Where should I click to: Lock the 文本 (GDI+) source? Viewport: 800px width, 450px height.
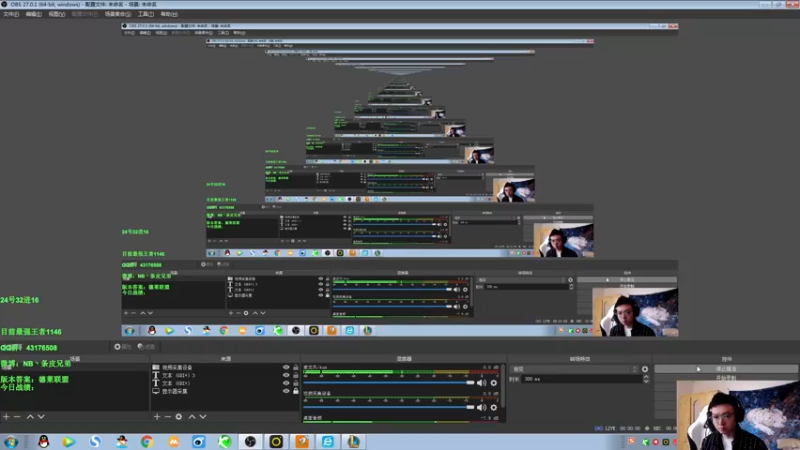[x=295, y=383]
